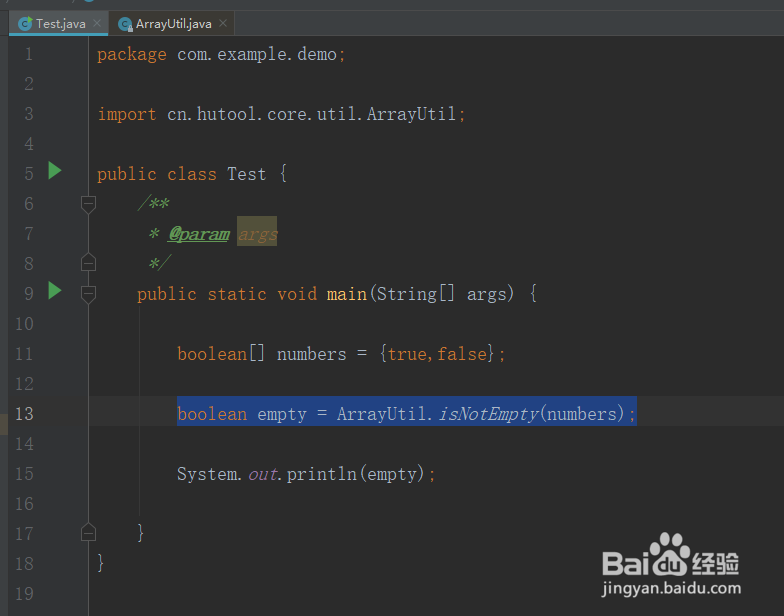Collapse the Javadoc comment at line 6
Screen dimensions: 784x616
(88, 204)
